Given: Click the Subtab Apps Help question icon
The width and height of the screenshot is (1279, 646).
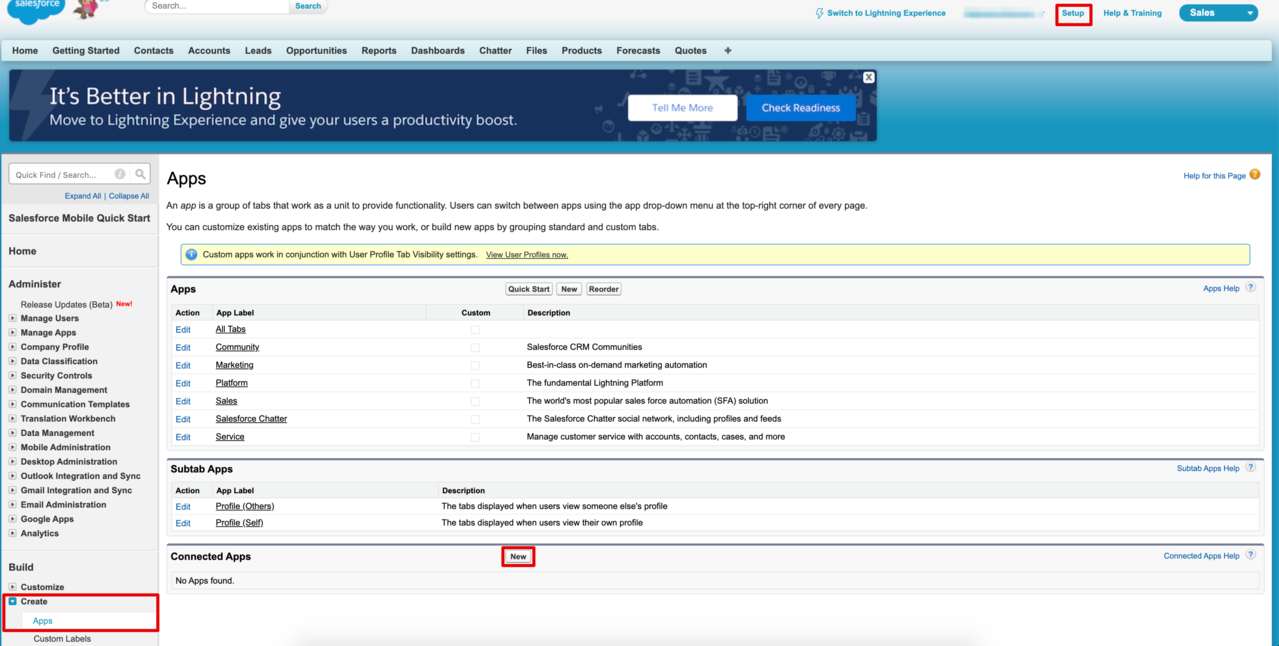Looking at the screenshot, I should 1250,468.
